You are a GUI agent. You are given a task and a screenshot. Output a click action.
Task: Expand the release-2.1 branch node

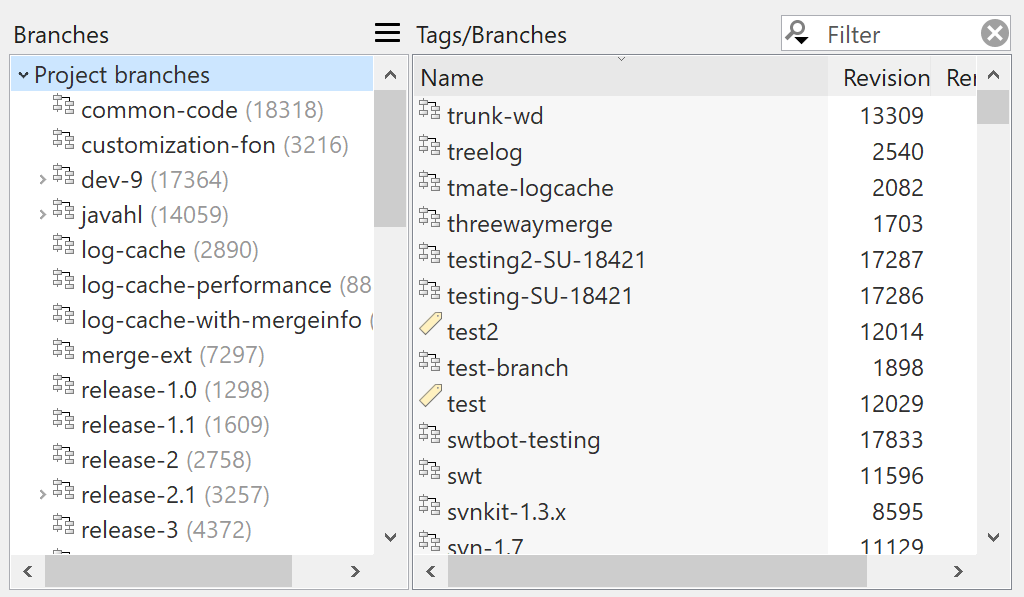click(x=42, y=494)
